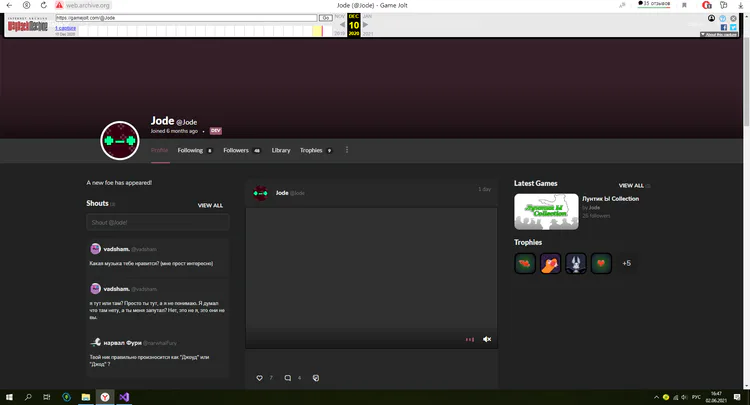
Task: Open the orange hand trophy icon
Action: [550, 263]
